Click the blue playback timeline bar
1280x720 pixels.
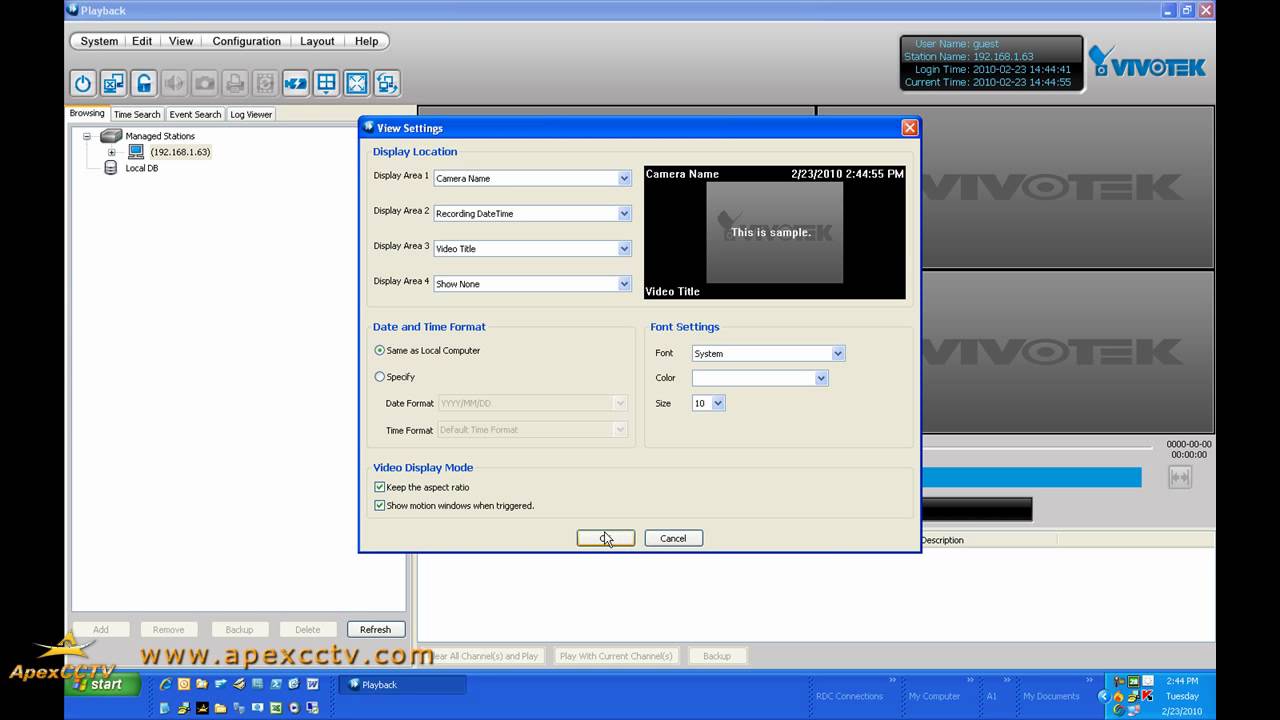(x=1030, y=477)
